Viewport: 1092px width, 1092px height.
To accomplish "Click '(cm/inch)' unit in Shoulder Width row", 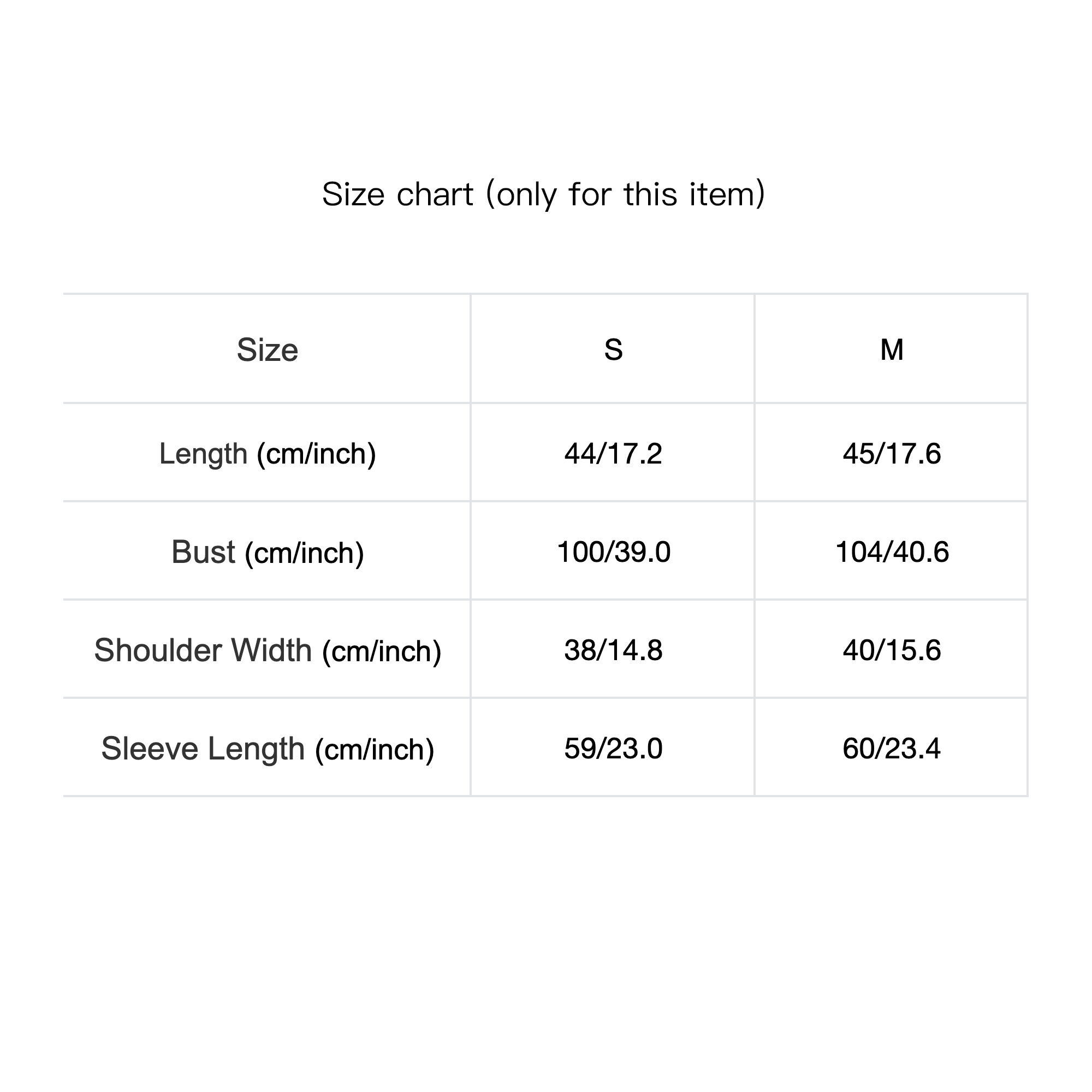I will [382, 652].
